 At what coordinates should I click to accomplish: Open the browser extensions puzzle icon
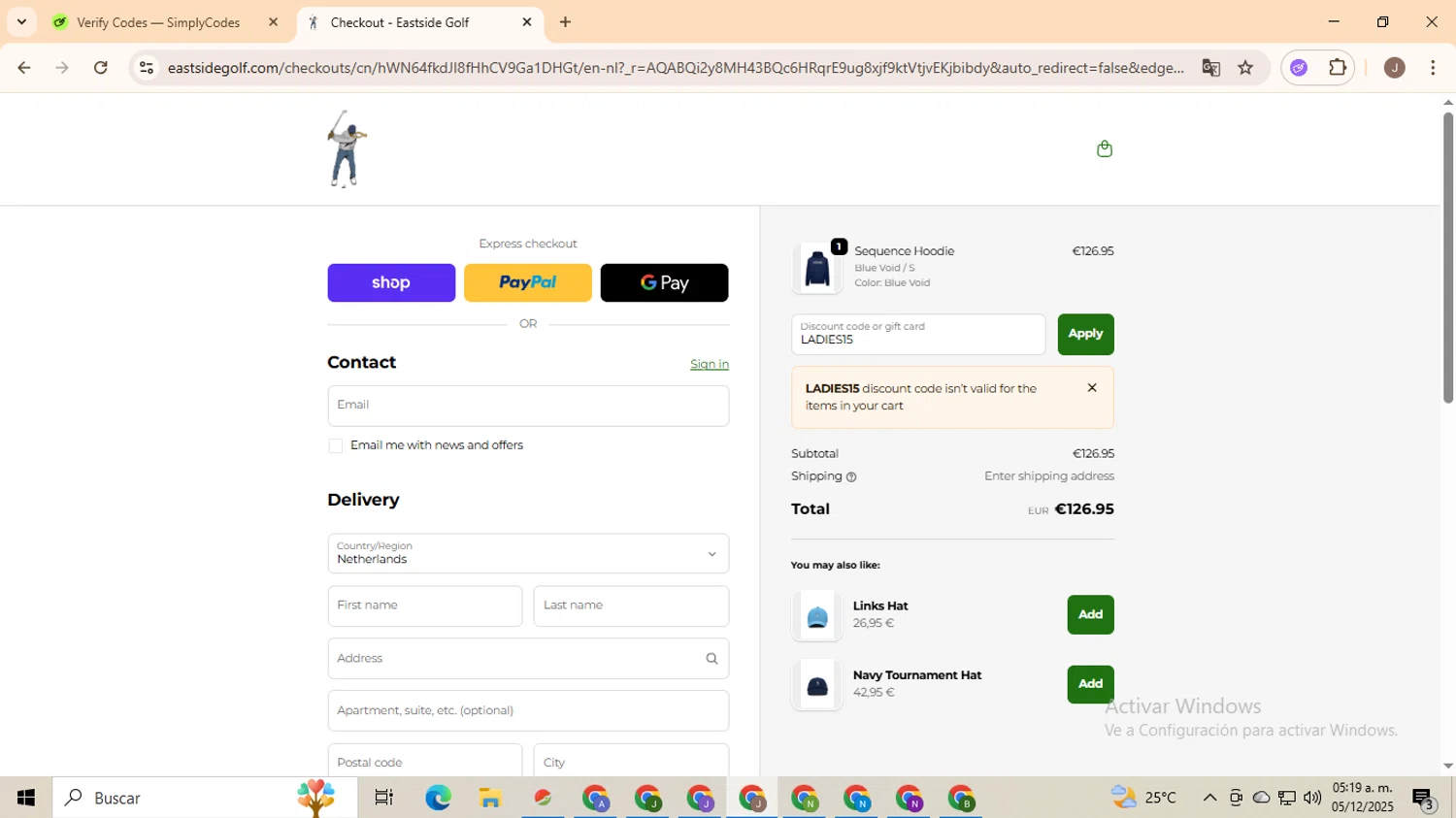[1338, 68]
